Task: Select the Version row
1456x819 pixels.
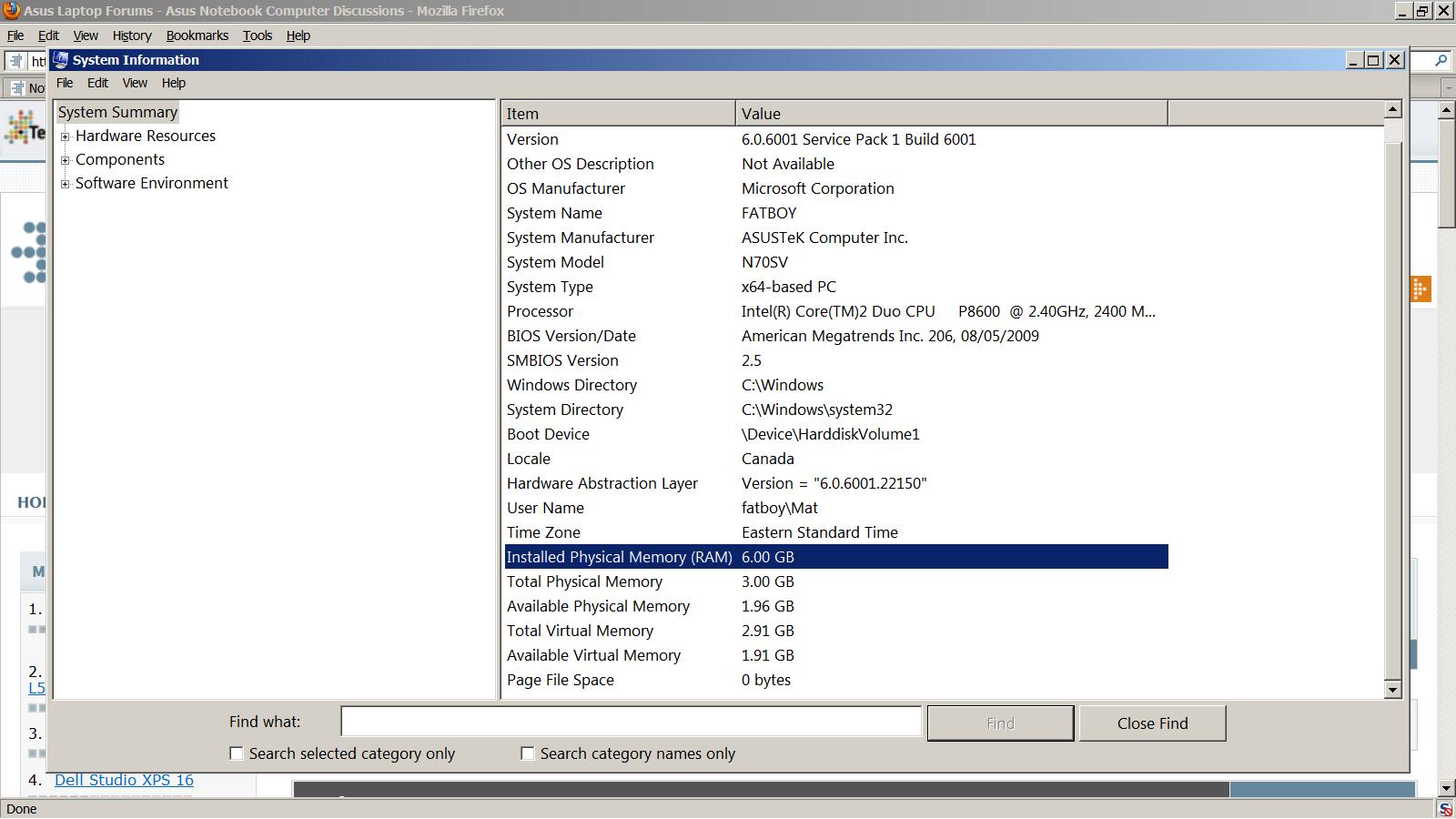Action: click(836, 139)
